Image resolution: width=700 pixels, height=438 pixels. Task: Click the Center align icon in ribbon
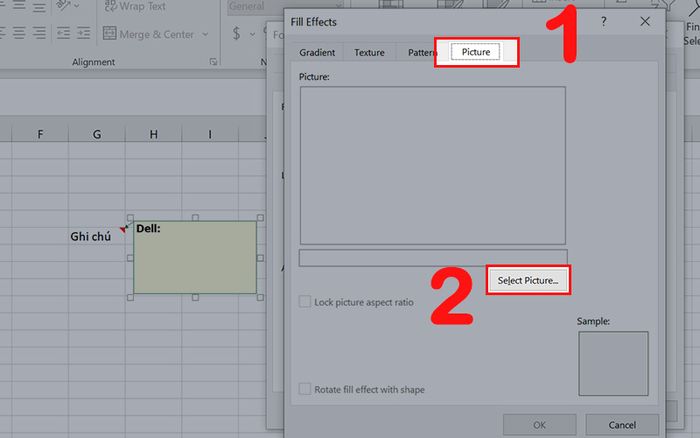click(x=19, y=33)
